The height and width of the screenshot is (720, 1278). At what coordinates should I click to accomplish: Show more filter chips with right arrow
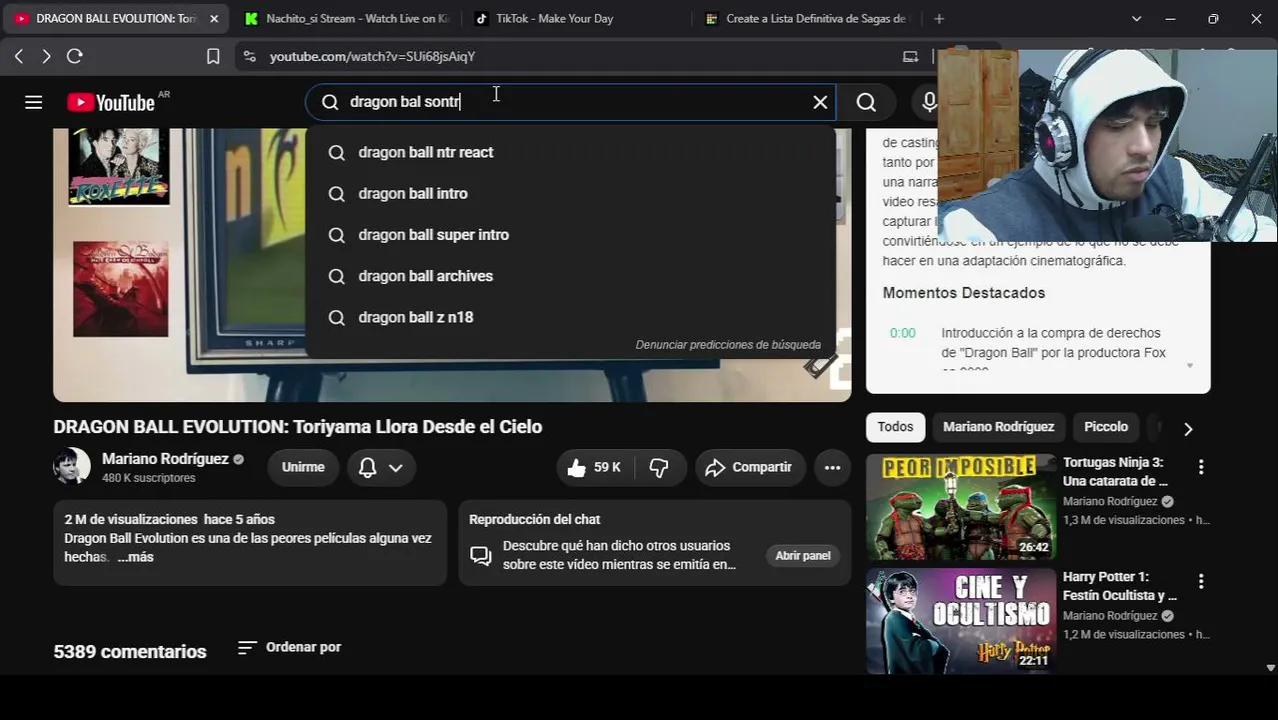coord(1188,429)
